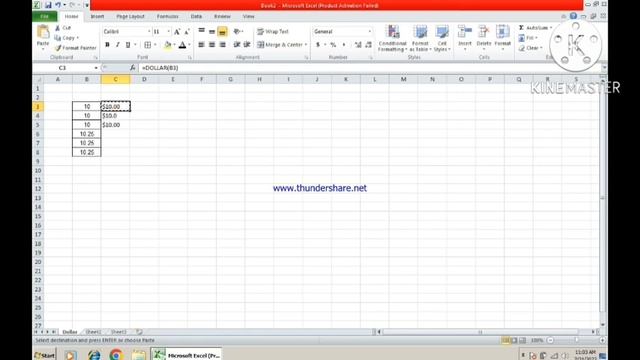Switch to the View tab
Screen dimensions: 640x360
point(248,16)
